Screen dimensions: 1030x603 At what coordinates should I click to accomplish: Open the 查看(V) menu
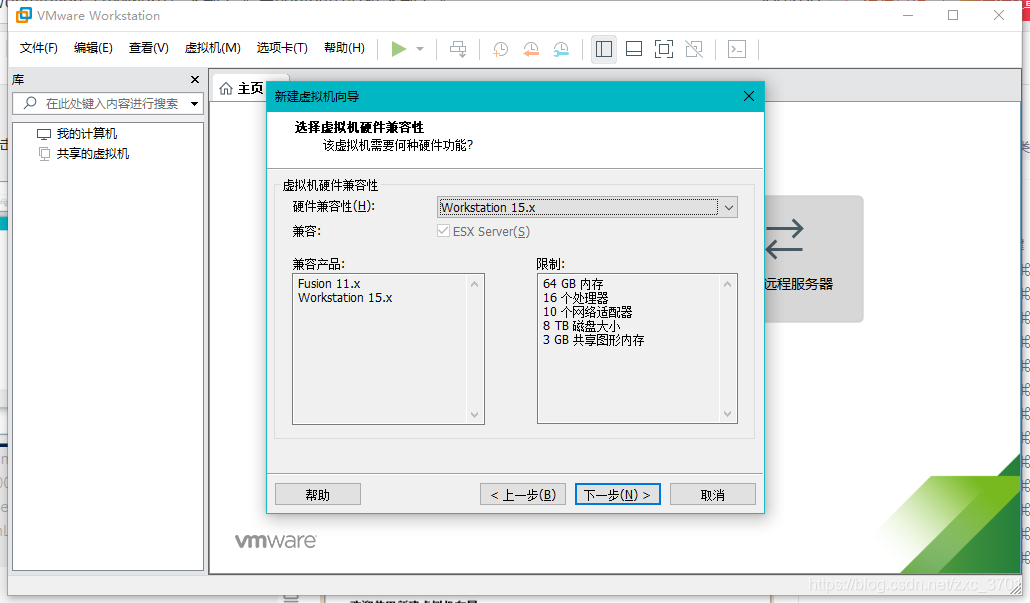[x=148, y=48]
